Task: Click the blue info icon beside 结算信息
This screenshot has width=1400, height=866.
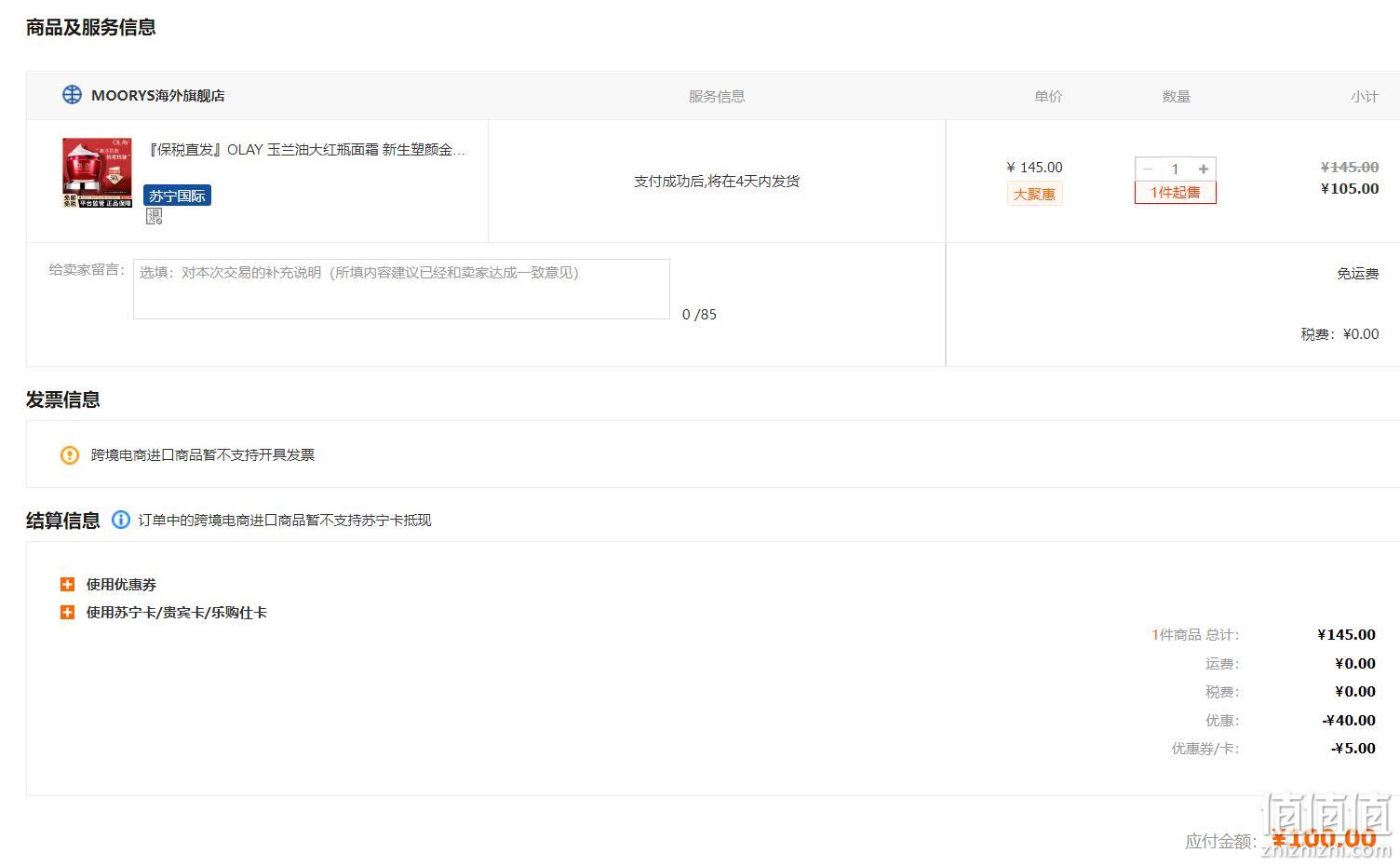Action: 121,520
